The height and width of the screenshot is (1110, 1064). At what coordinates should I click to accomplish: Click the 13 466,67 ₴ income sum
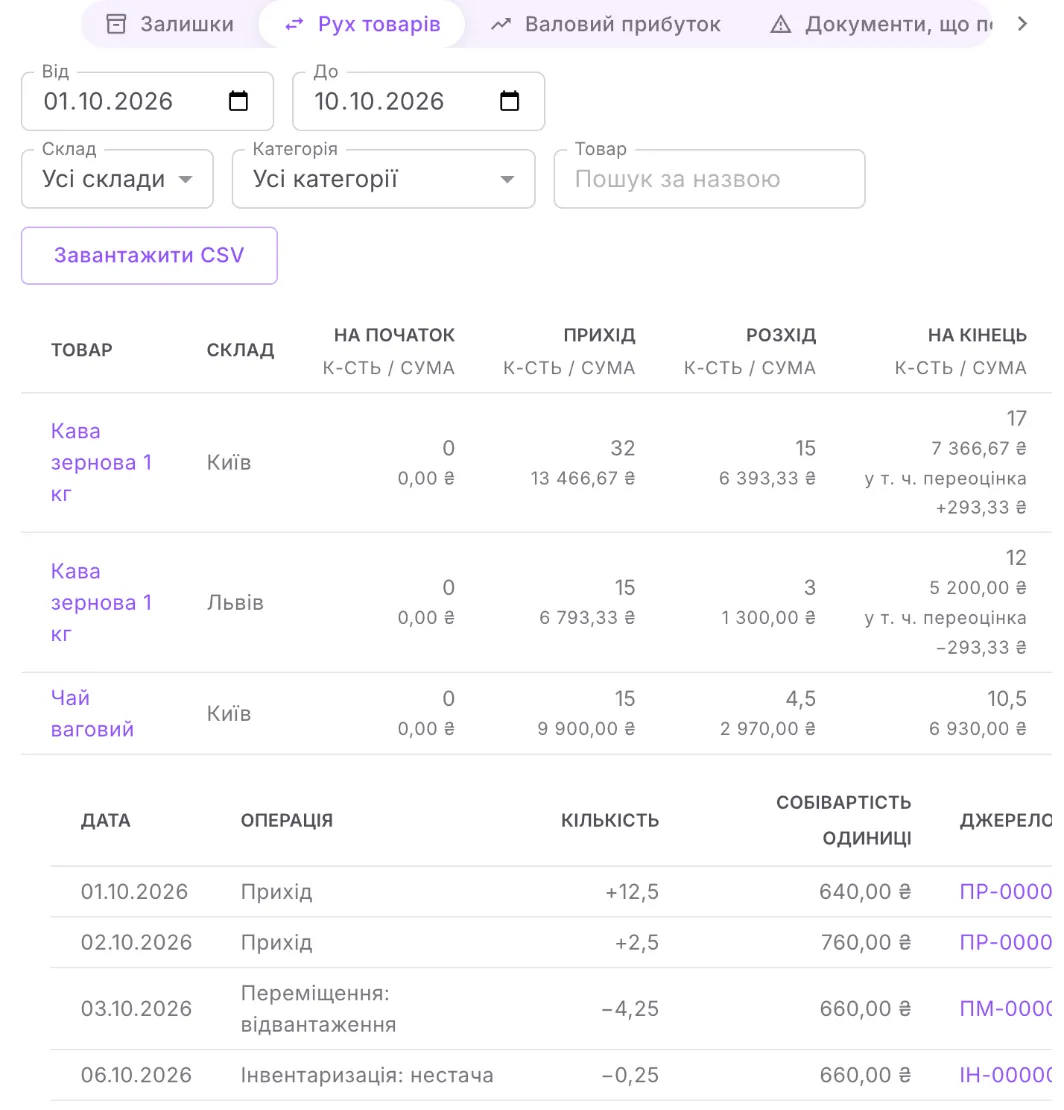[583, 479]
